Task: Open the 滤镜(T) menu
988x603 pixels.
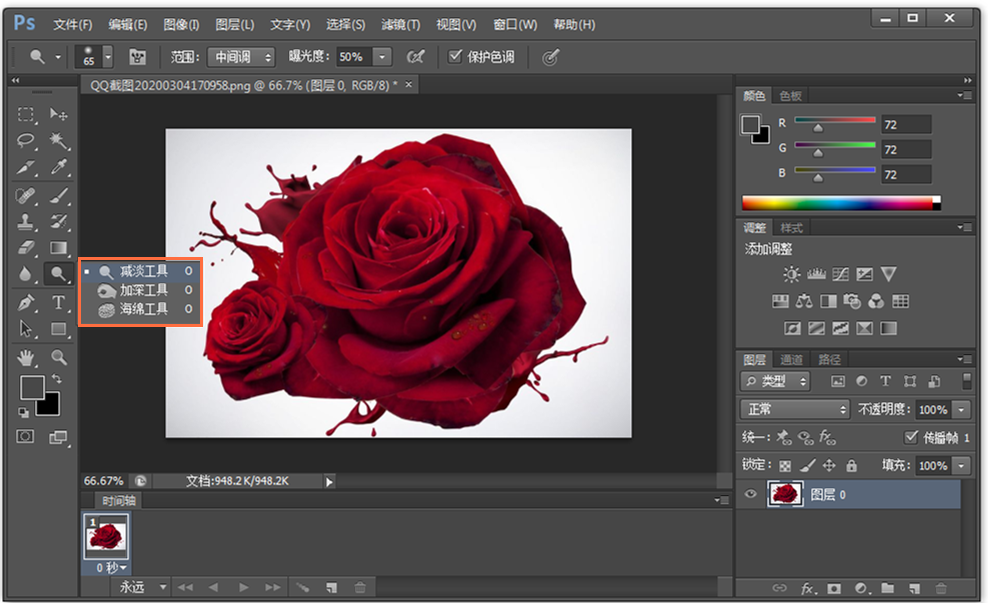Action: [400, 24]
